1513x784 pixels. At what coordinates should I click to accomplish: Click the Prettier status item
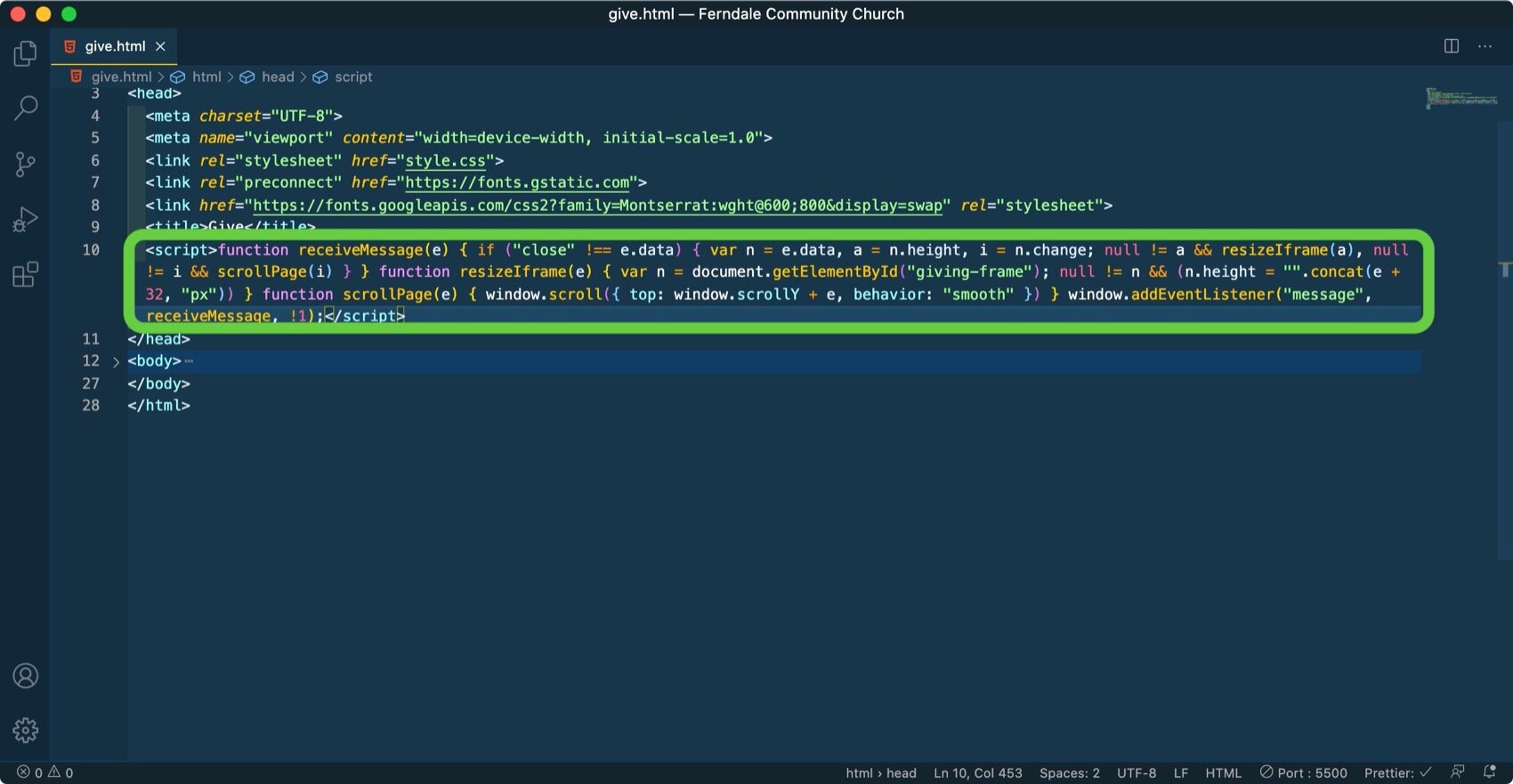pos(1397,772)
